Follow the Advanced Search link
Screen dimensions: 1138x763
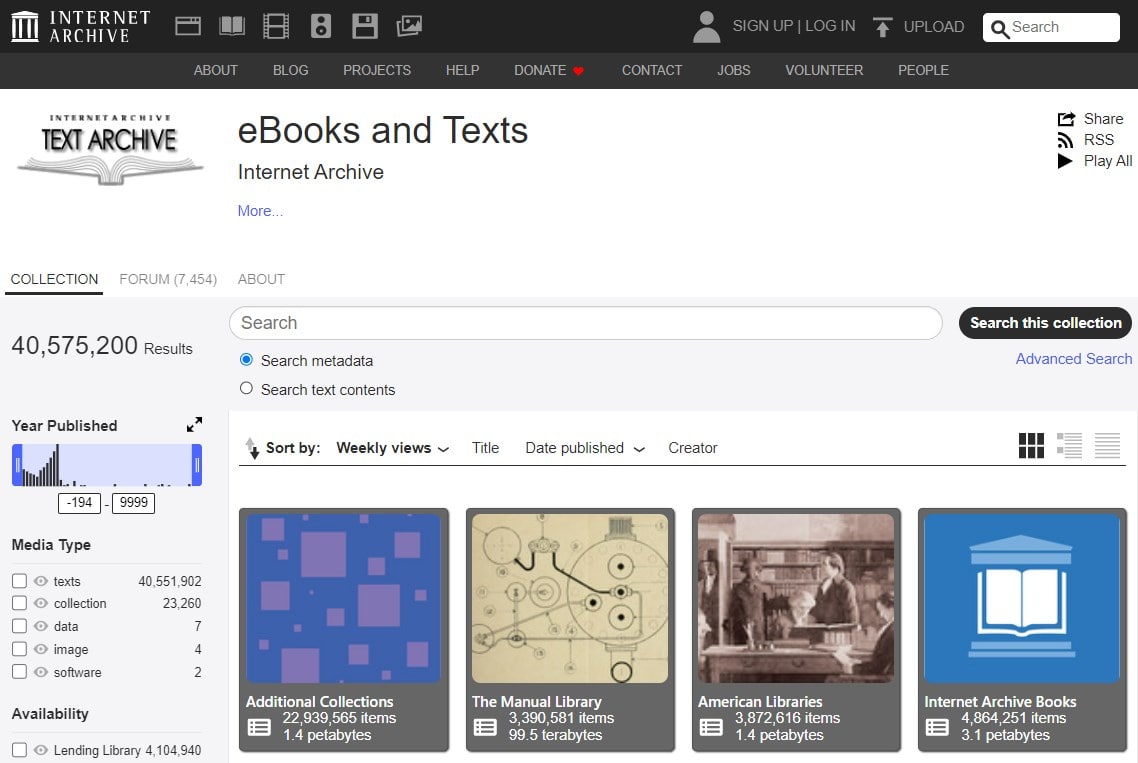click(1073, 359)
